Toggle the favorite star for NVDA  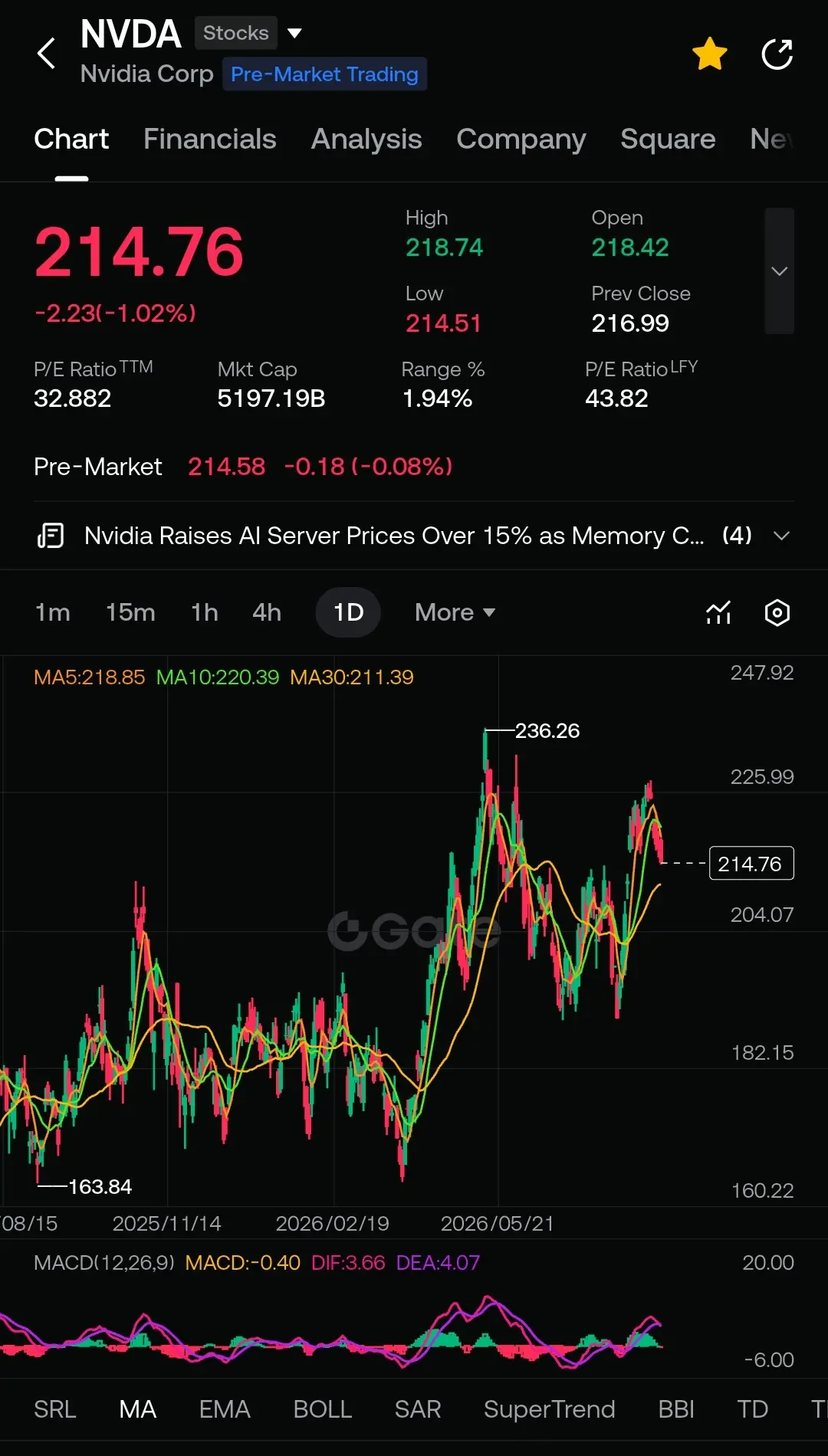(x=709, y=54)
